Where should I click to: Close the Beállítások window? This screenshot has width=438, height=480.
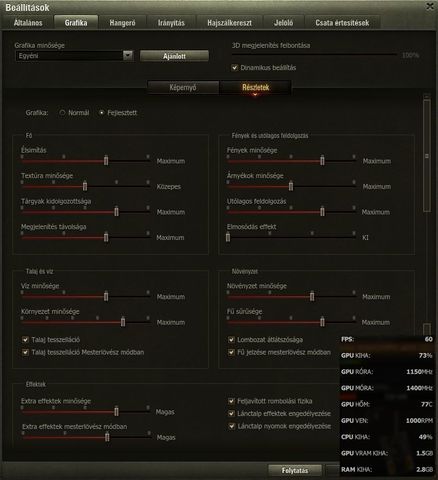click(430, 6)
